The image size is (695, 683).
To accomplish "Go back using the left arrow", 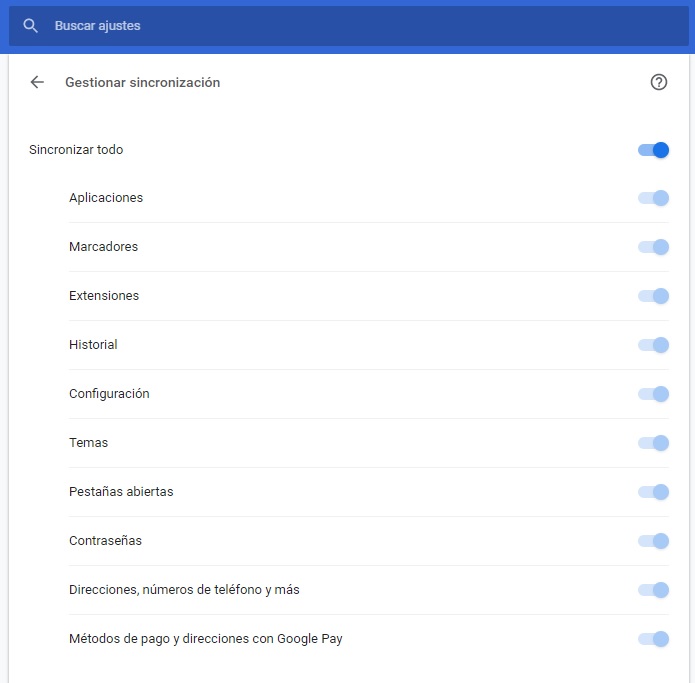I will click(38, 82).
